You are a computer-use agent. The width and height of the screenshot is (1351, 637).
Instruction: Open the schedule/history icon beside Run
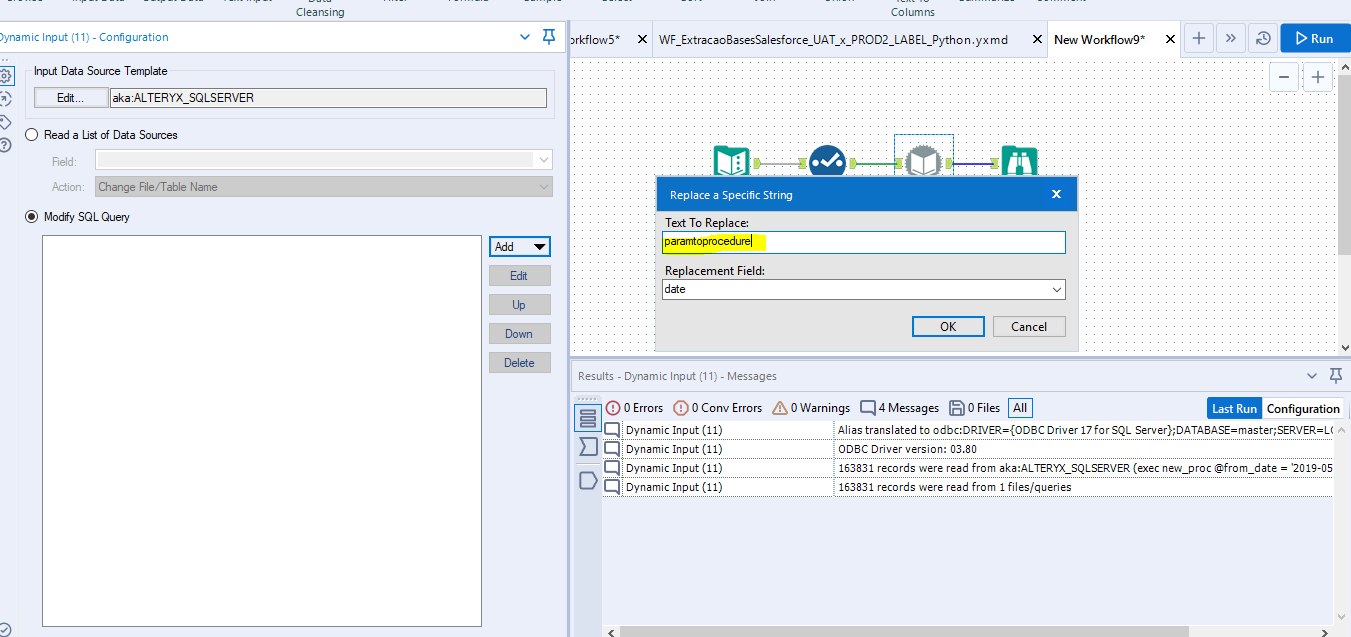[x=1262, y=37]
